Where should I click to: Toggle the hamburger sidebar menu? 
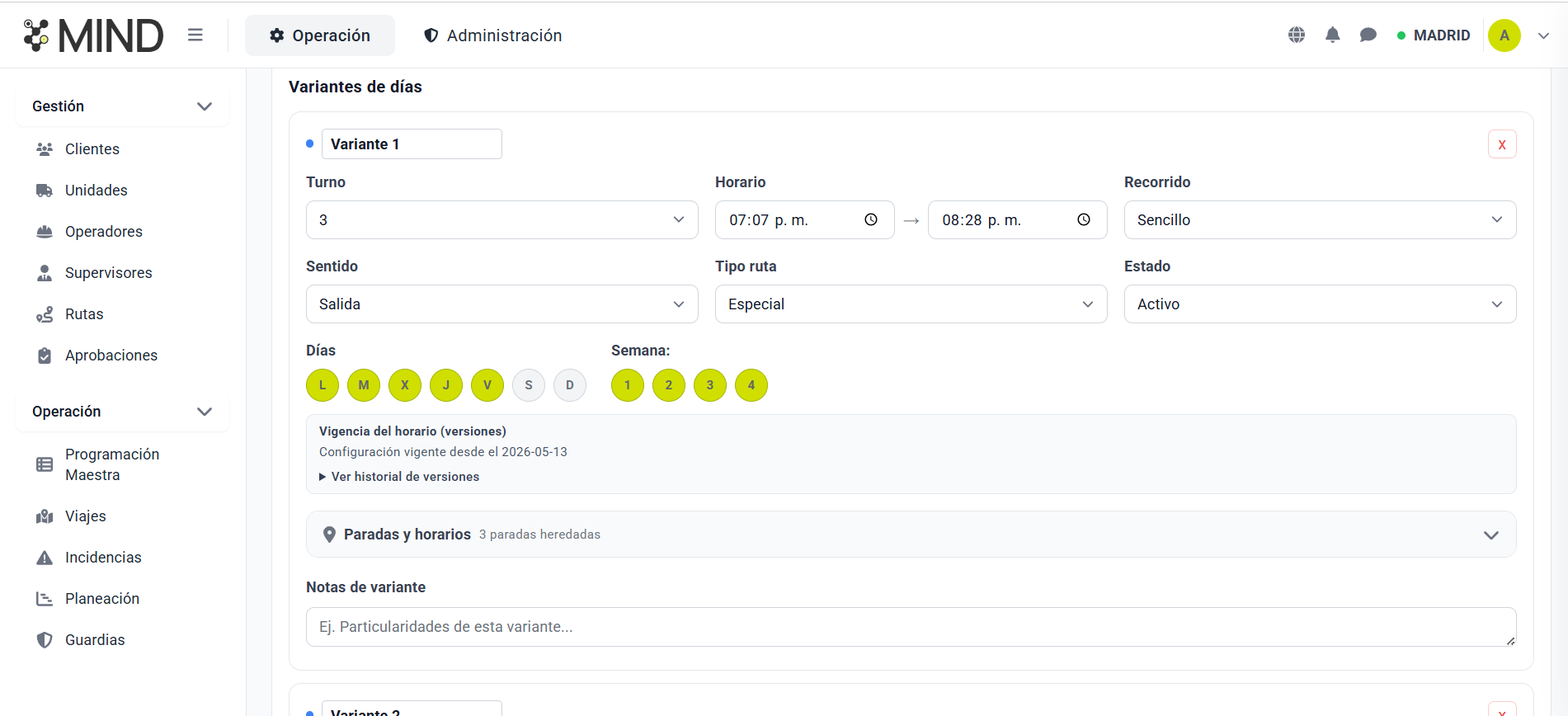click(x=195, y=35)
